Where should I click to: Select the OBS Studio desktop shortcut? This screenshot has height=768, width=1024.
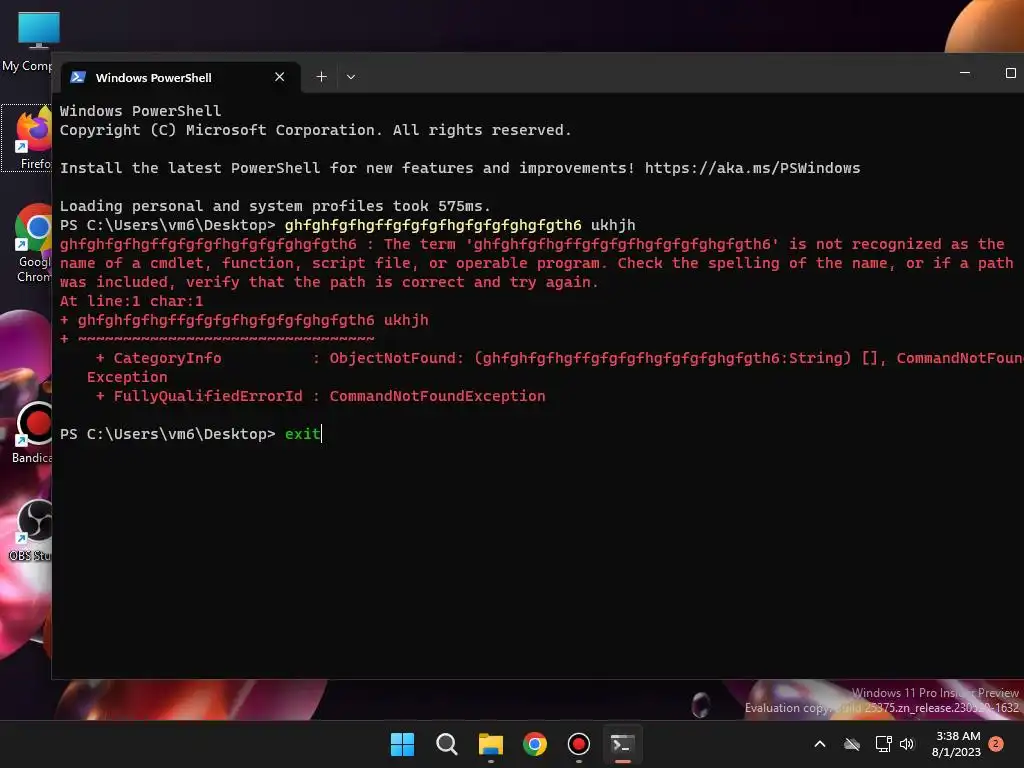29,530
